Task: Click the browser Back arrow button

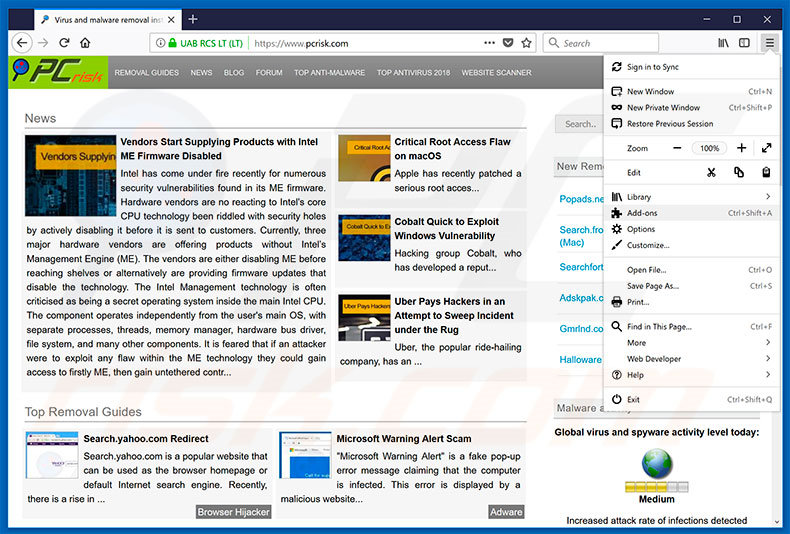Action: [x=22, y=43]
